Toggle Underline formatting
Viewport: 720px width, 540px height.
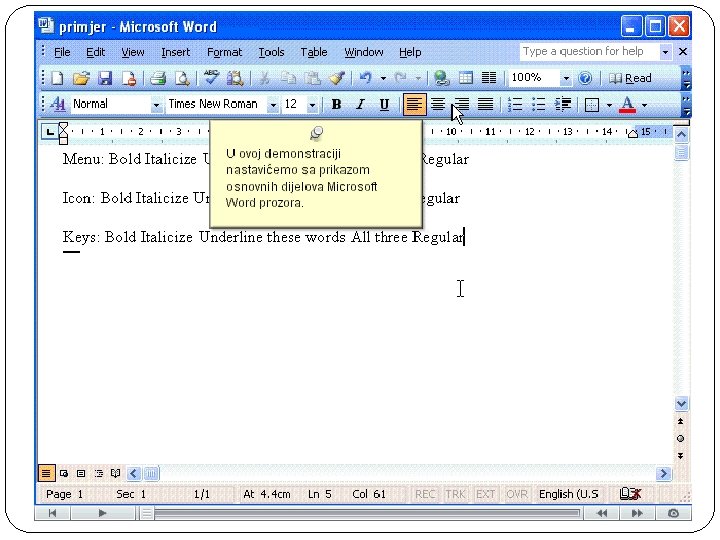point(384,105)
